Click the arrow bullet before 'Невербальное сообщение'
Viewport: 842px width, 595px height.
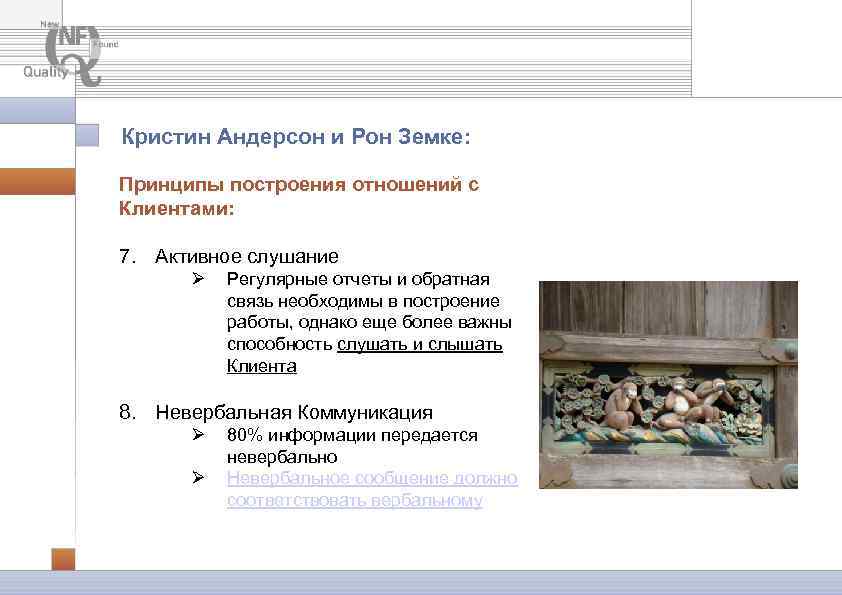point(199,477)
